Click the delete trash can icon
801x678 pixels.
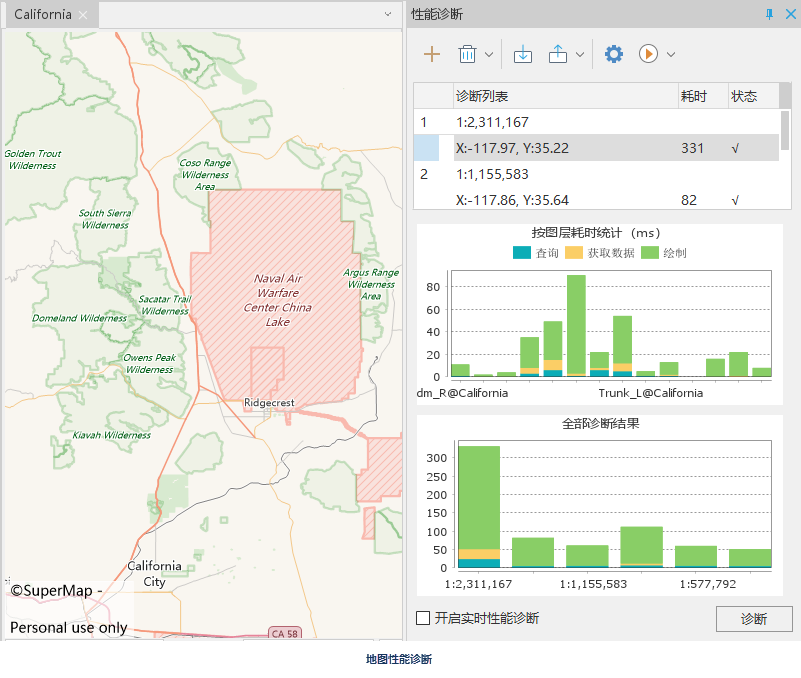pyautogui.click(x=467, y=54)
